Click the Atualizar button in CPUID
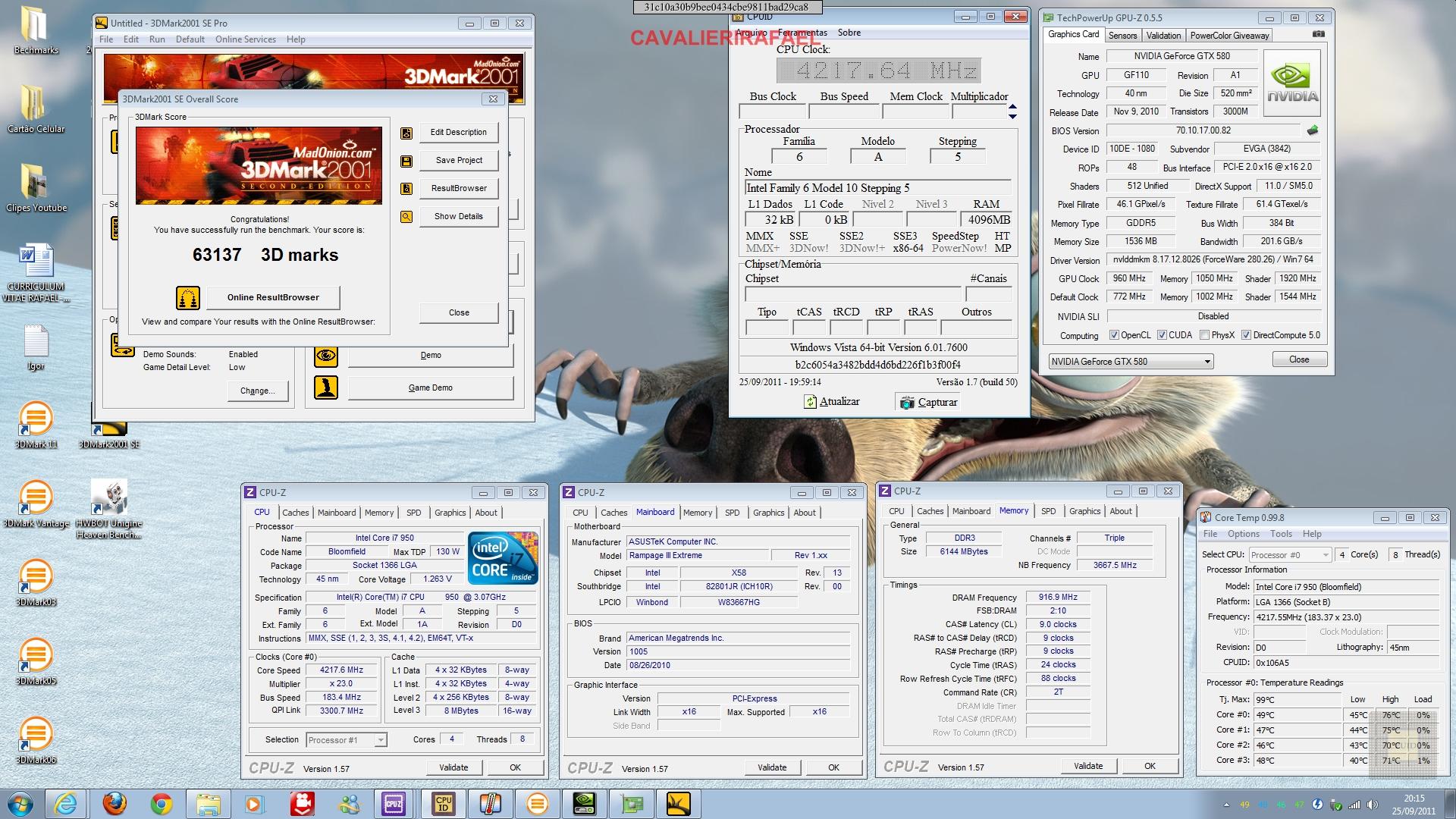The width and height of the screenshot is (1456, 819). (832, 402)
